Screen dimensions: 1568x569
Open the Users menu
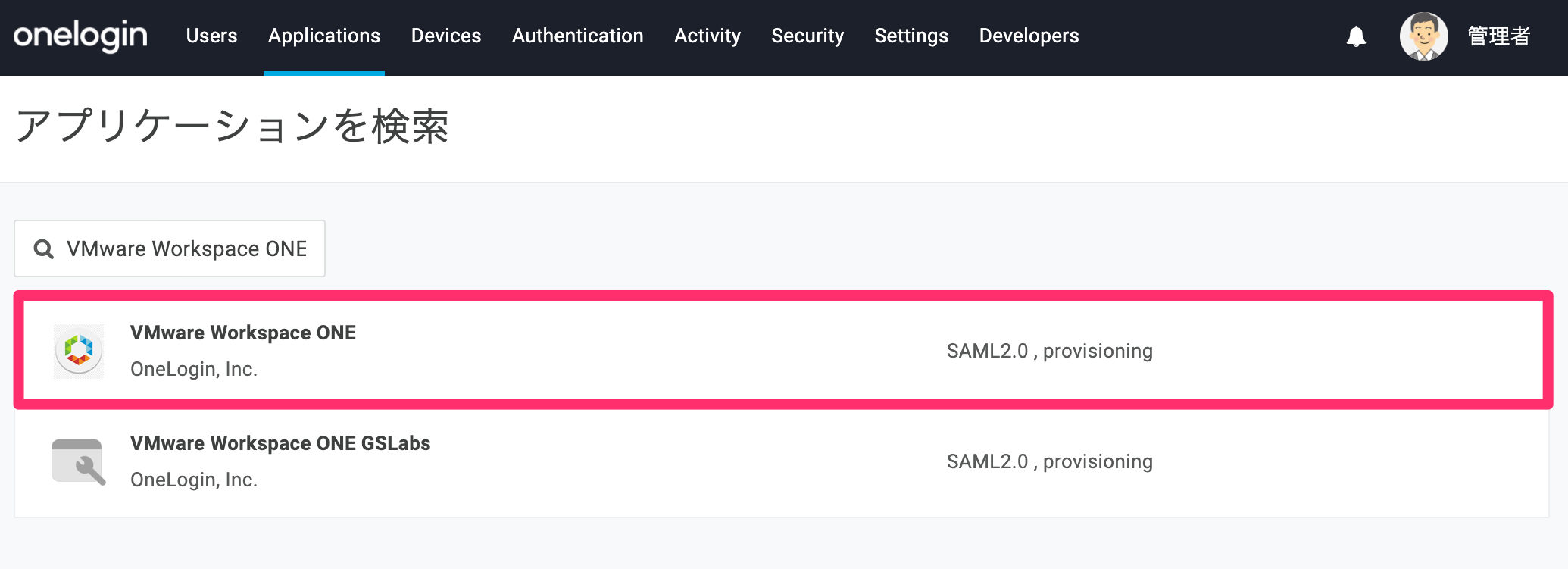click(x=211, y=36)
